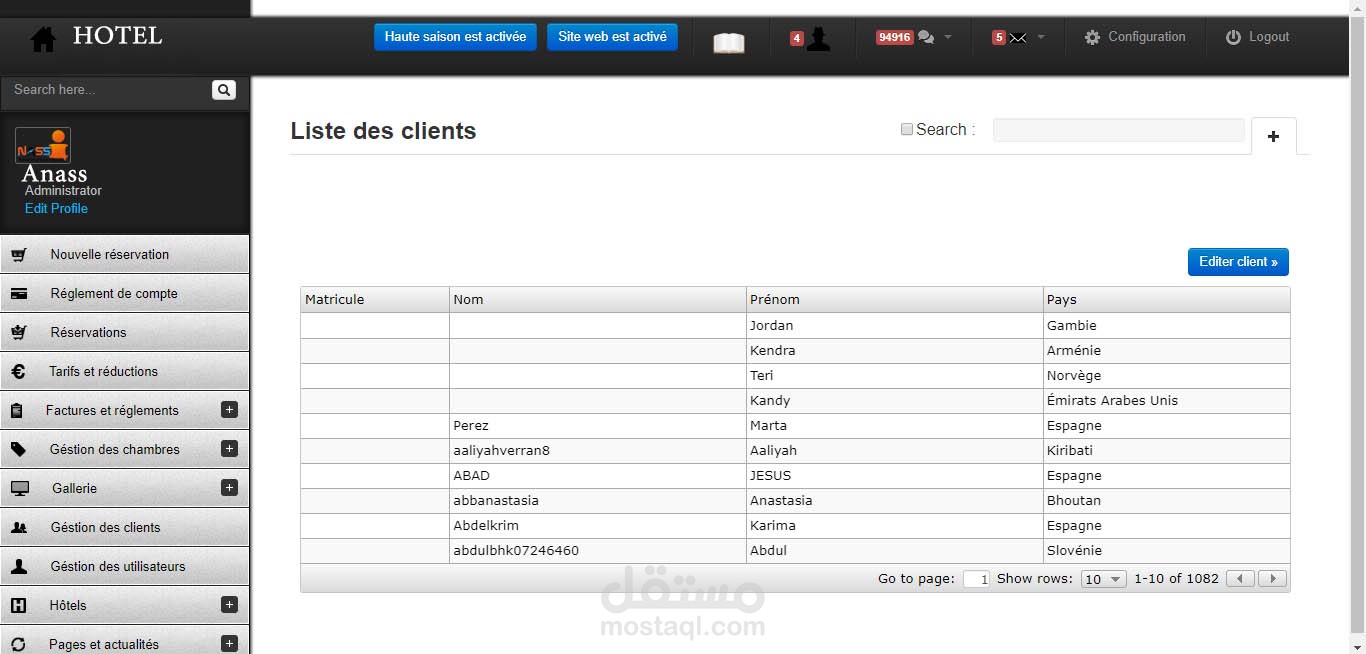Click Site web est activé button

coord(612,37)
